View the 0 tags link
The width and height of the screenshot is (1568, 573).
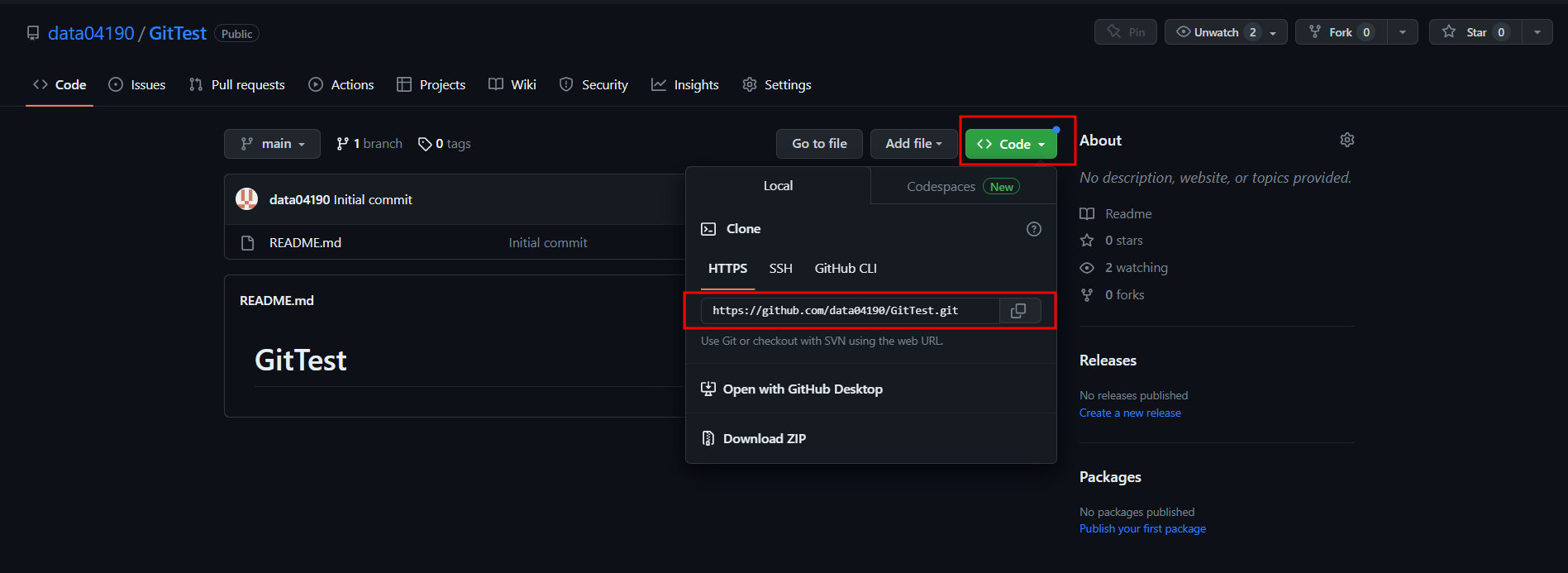[445, 144]
